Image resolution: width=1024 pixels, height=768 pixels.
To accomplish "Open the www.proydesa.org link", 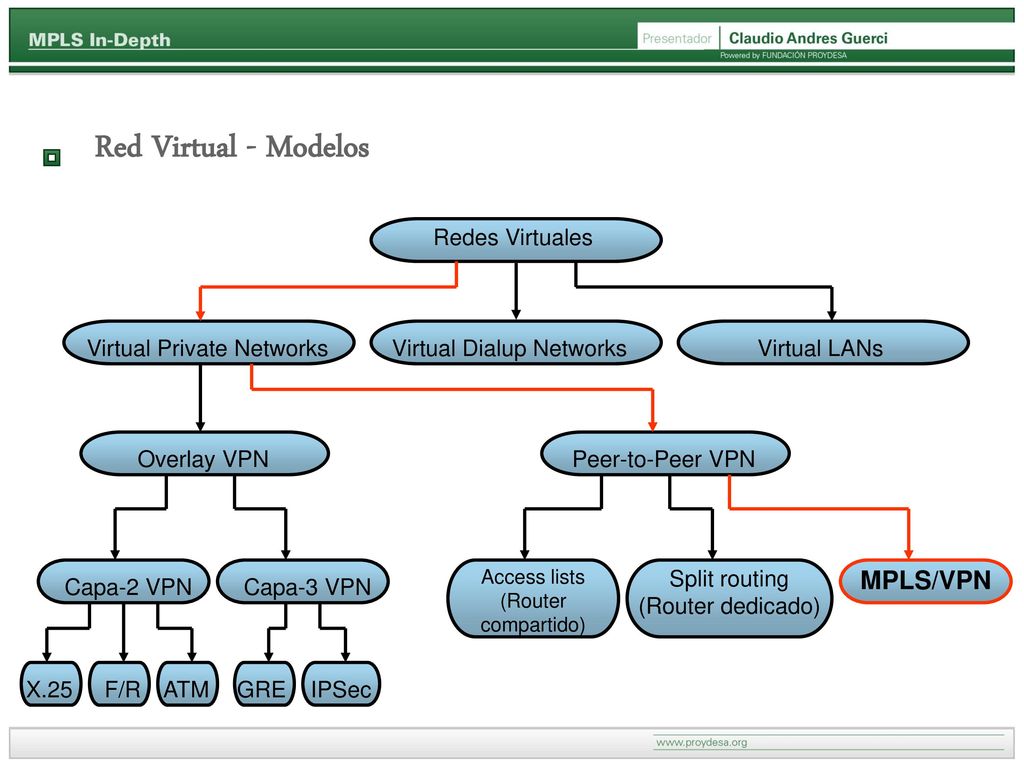I will point(701,743).
